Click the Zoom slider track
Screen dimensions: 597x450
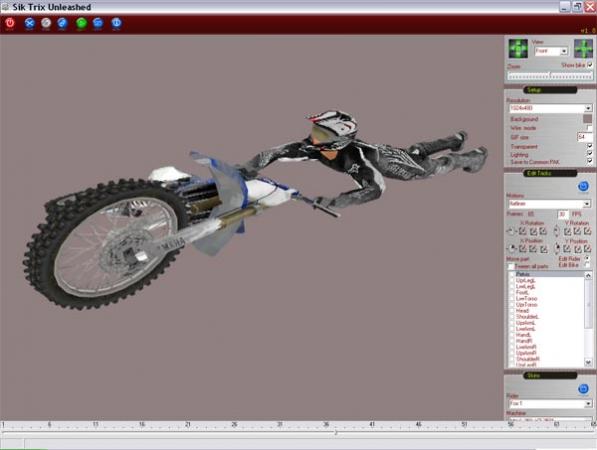click(x=550, y=76)
